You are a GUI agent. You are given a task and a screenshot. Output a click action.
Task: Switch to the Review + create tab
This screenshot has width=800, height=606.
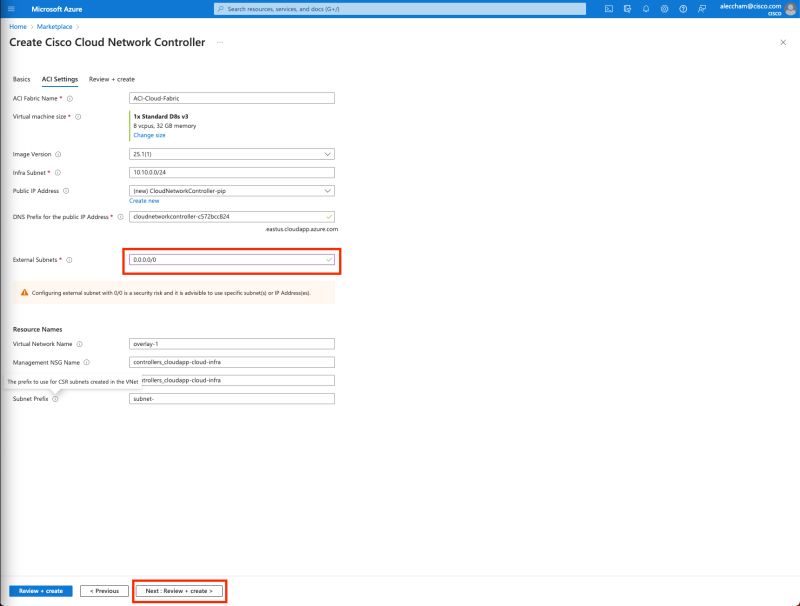coord(111,79)
